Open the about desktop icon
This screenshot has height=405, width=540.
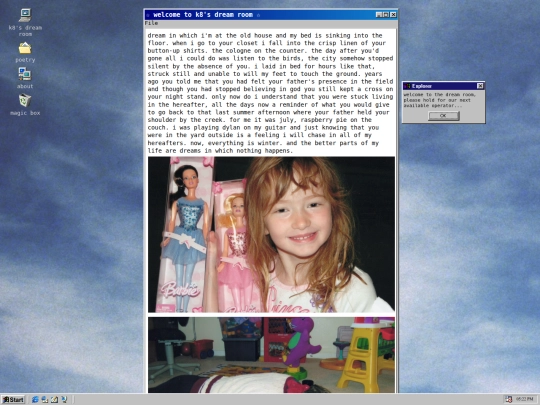(x=25, y=78)
